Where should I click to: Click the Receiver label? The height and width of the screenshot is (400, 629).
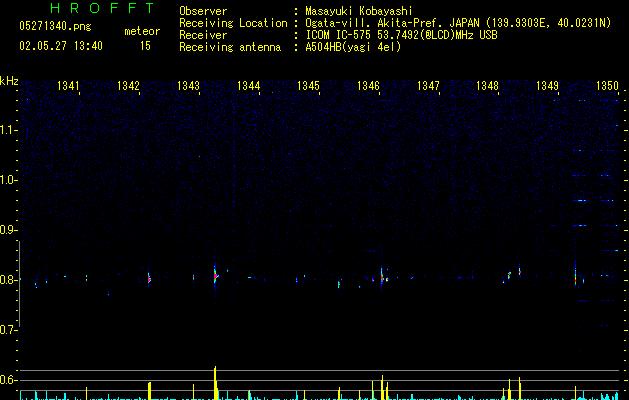[203, 35]
